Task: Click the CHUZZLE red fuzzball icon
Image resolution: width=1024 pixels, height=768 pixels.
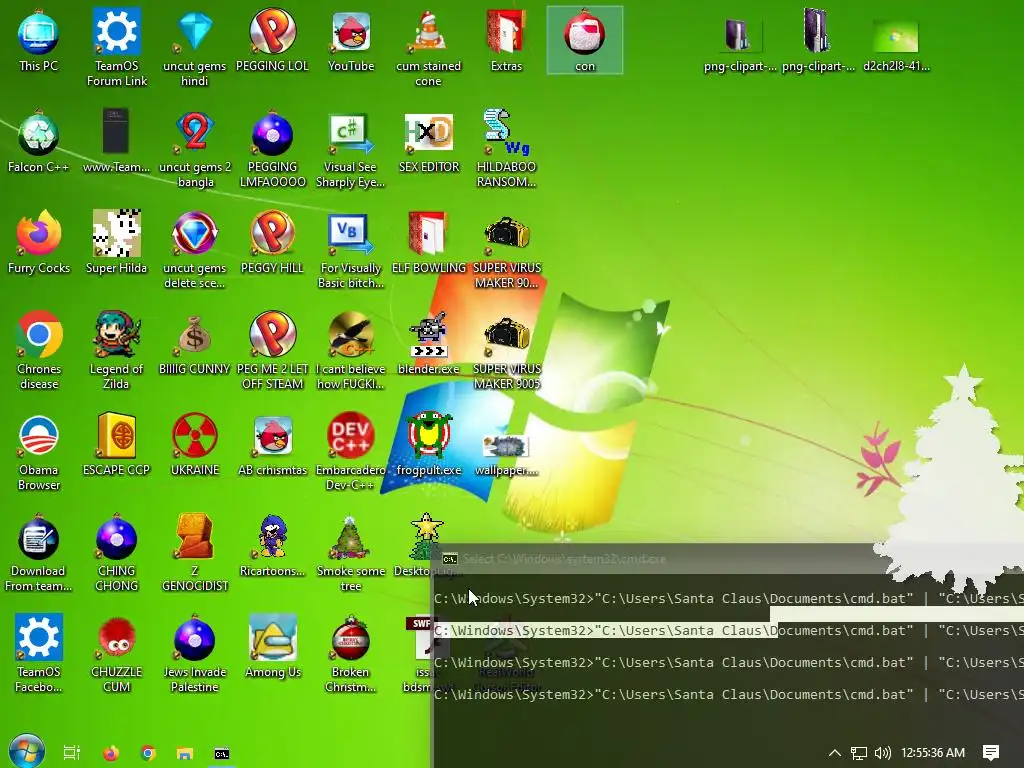Action: [116, 638]
